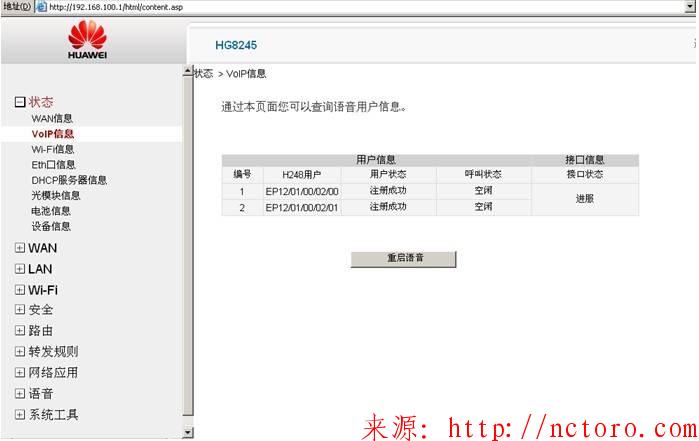Screen dimensions: 699x441
Task: Expand the 路由 menu section
Action: click(20, 330)
